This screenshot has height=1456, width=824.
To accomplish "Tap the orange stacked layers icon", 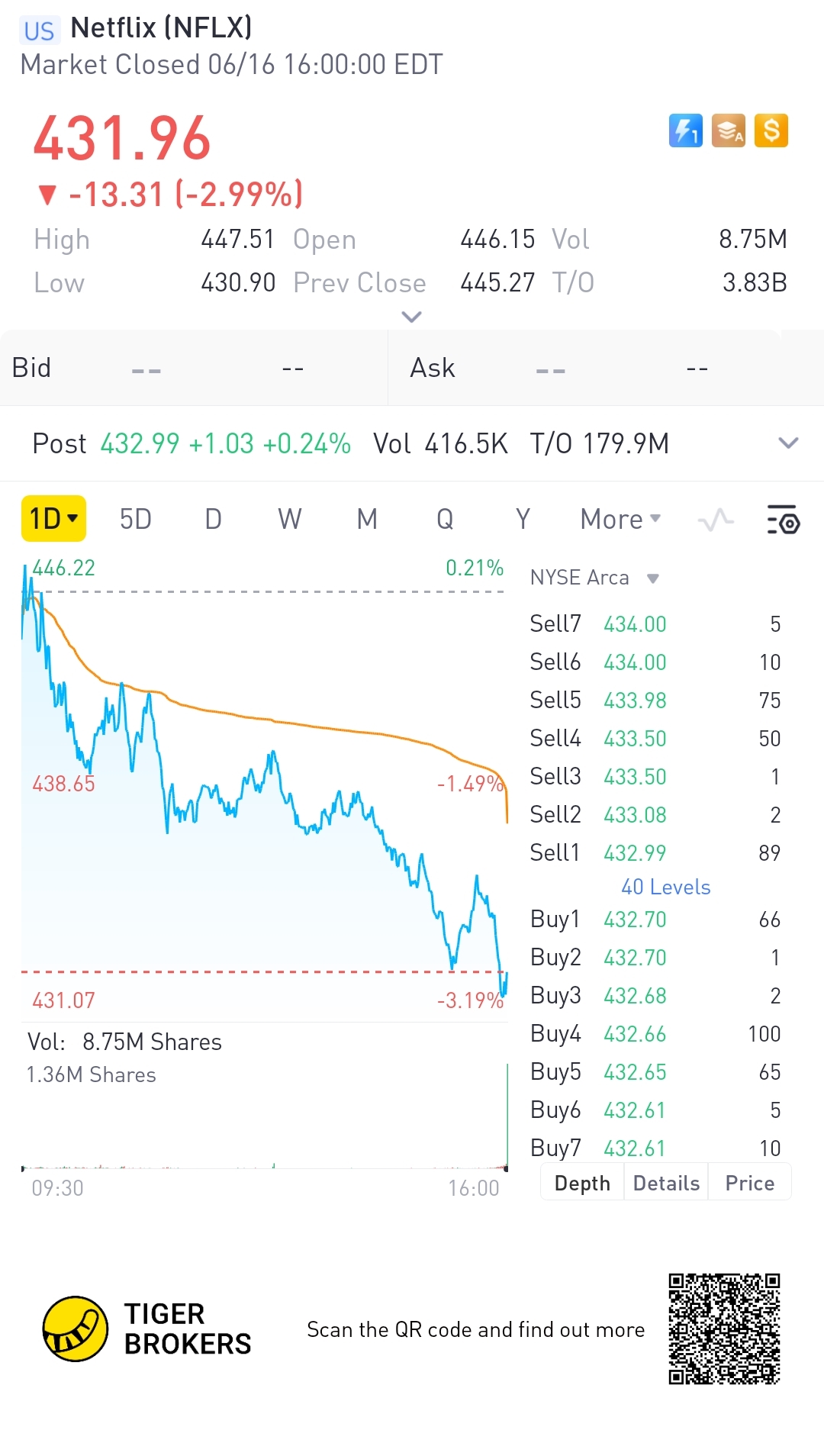I will tap(728, 130).
